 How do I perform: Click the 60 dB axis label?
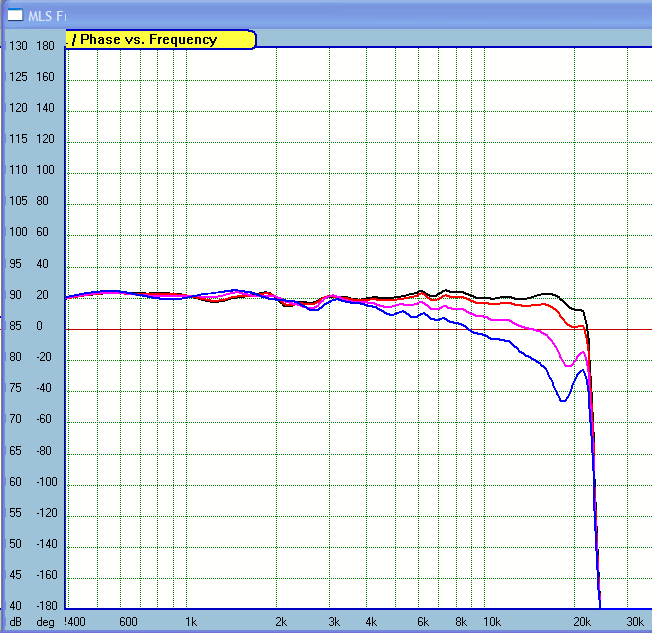coord(15,481)
